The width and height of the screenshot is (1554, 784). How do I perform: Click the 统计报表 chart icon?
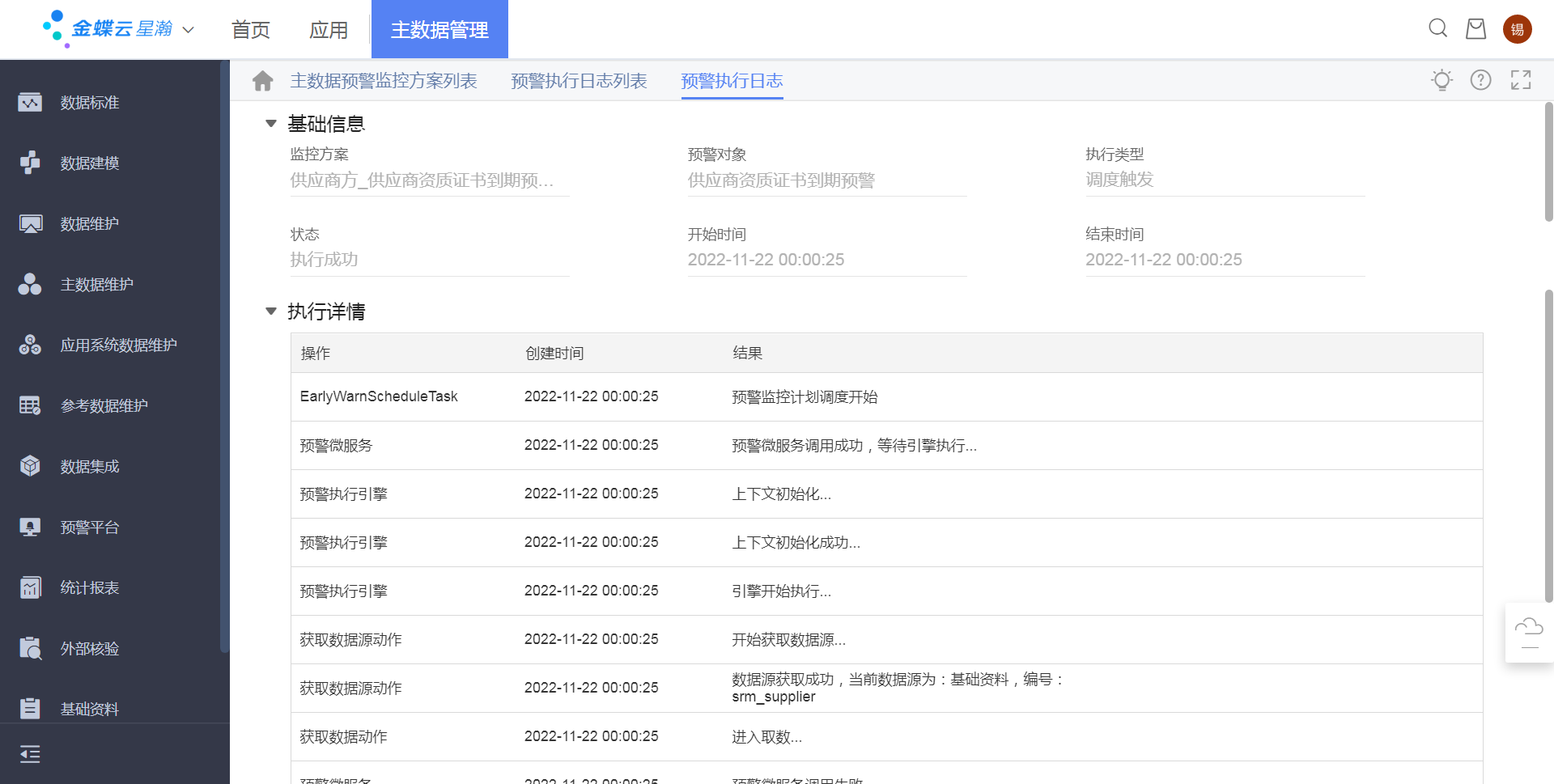click(30, 587)
